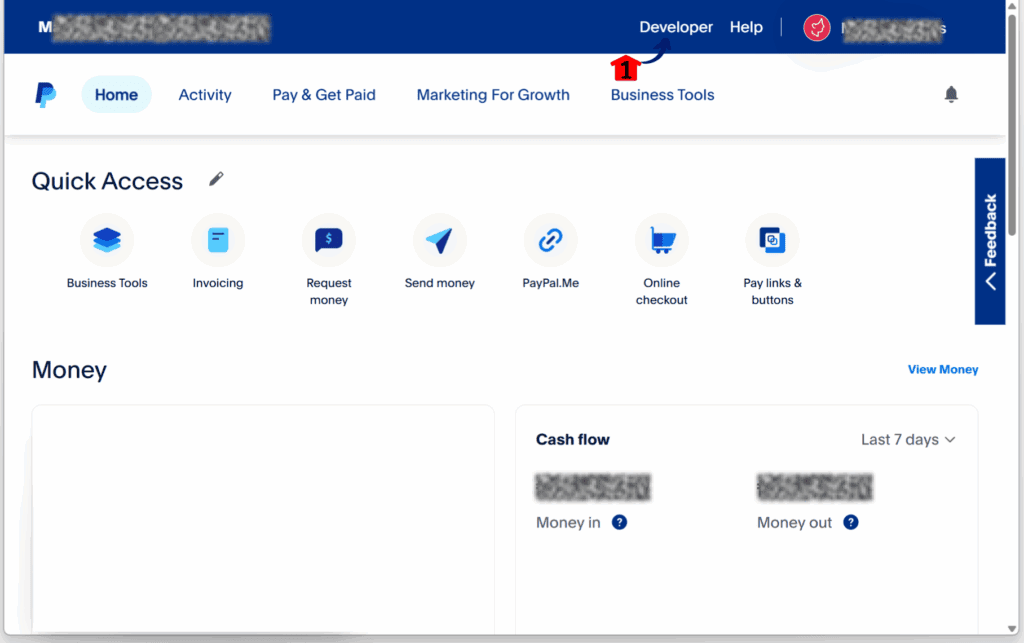Open Pay & Get Paid menu

tap(324, 95)
